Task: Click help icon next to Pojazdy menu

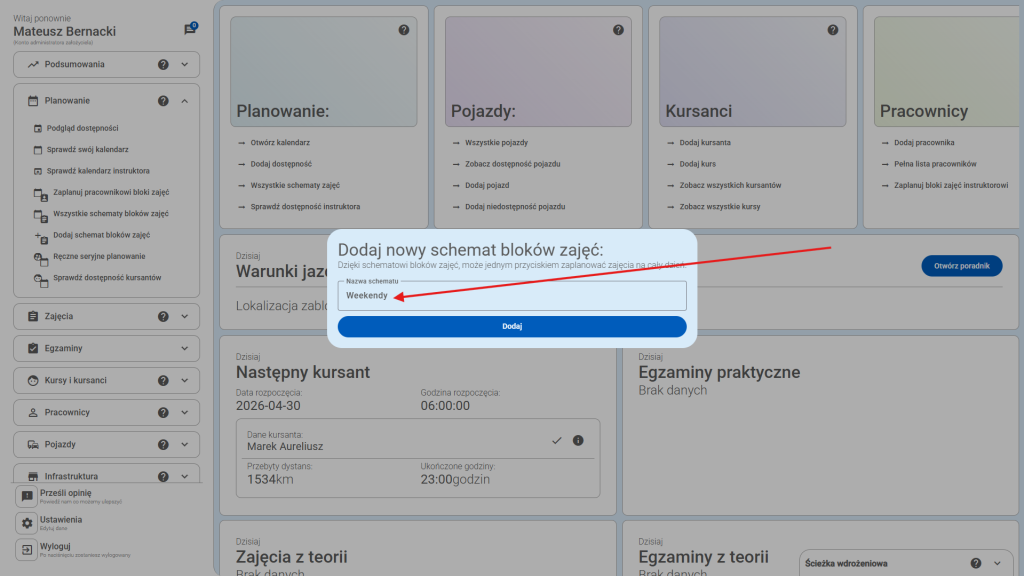Action: click(163, 445)
